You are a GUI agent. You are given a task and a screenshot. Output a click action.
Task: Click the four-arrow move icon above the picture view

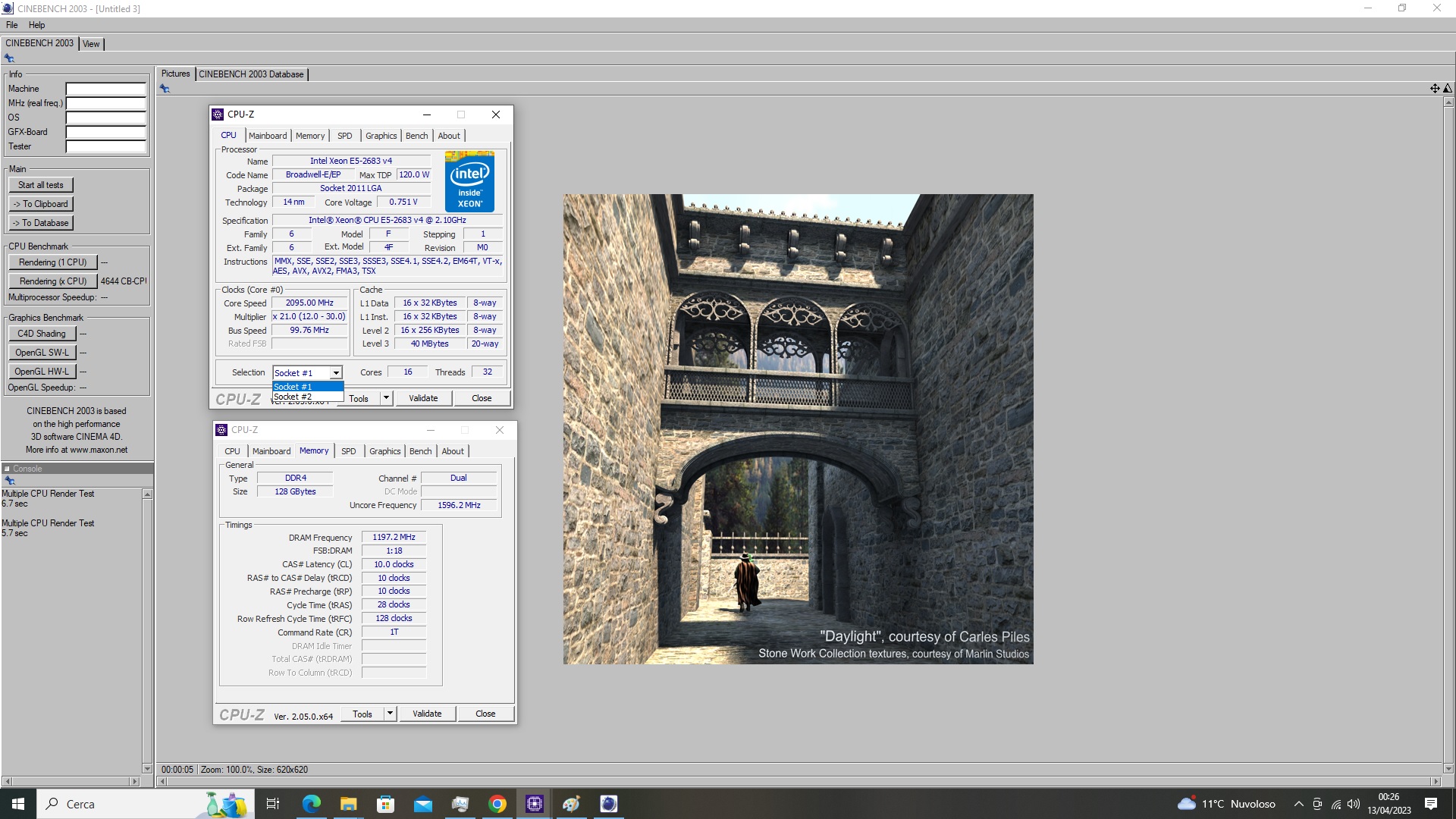1435,89
